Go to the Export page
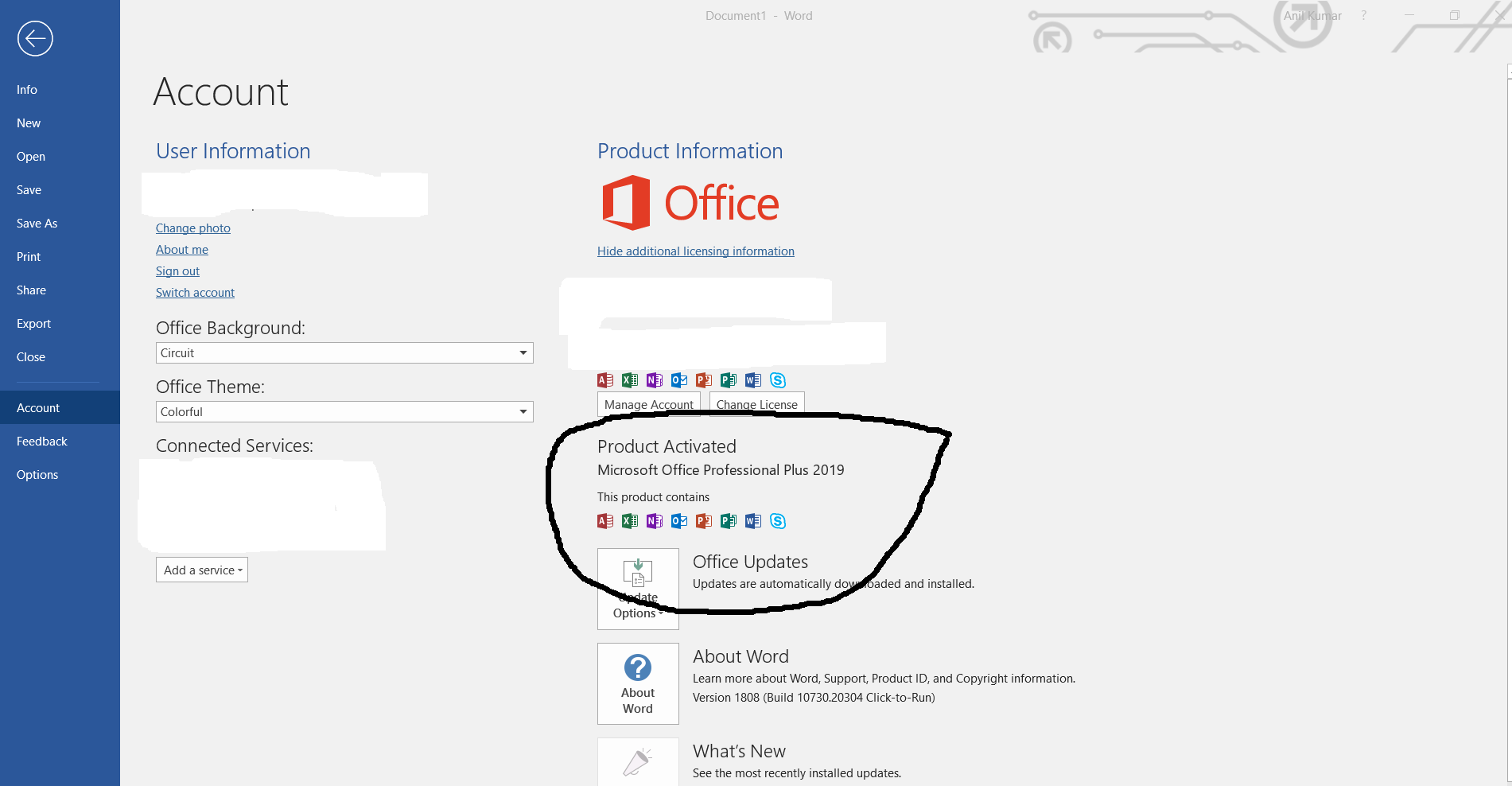 tap(60, 324)
